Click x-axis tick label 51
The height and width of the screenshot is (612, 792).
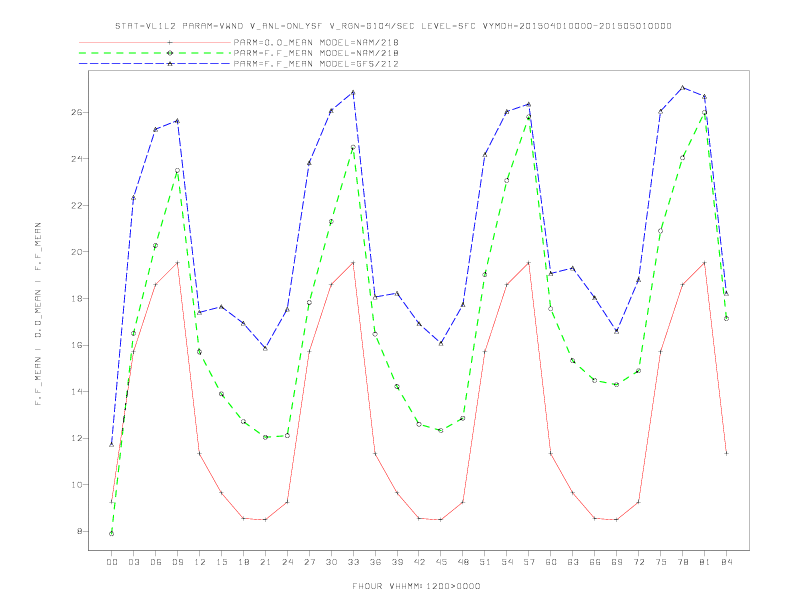coord(485,562)
